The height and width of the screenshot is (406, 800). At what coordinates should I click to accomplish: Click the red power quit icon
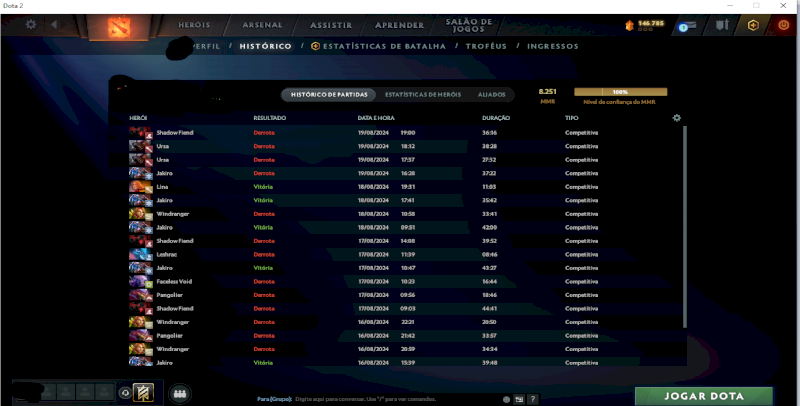[783, 25]
